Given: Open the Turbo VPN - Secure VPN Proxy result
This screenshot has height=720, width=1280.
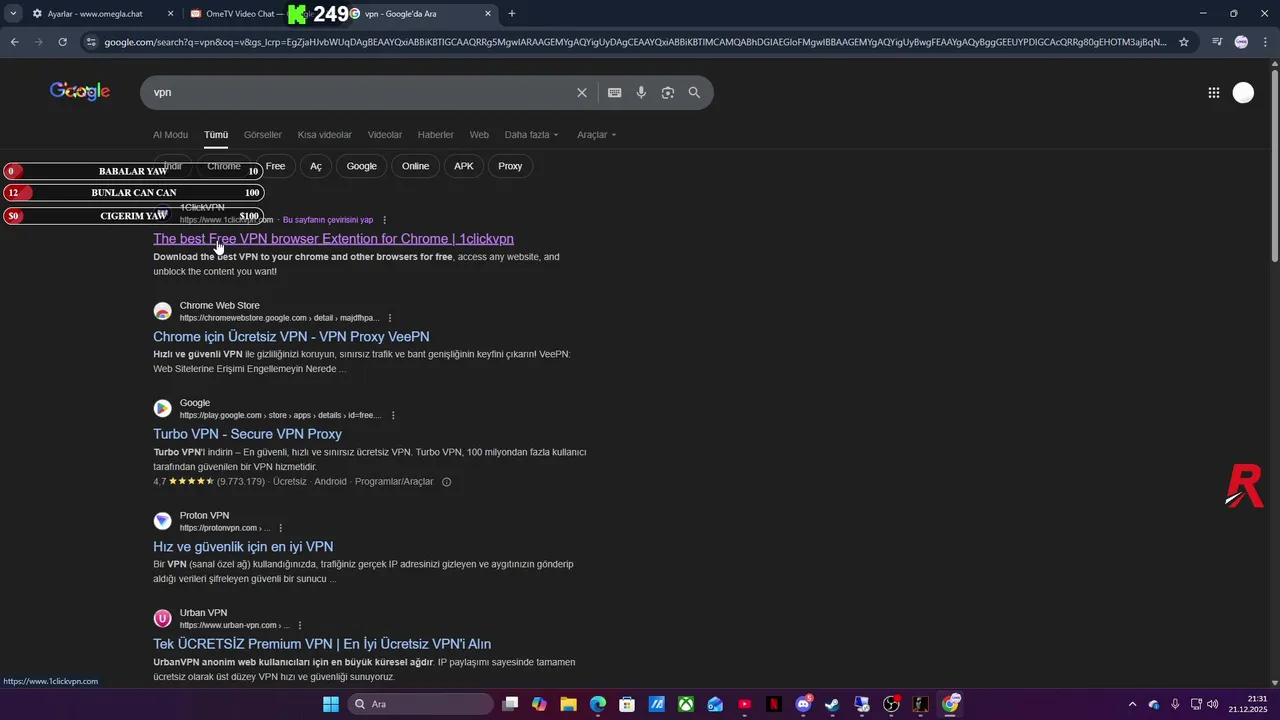Looking at the screenshot, I should [247, 434].
